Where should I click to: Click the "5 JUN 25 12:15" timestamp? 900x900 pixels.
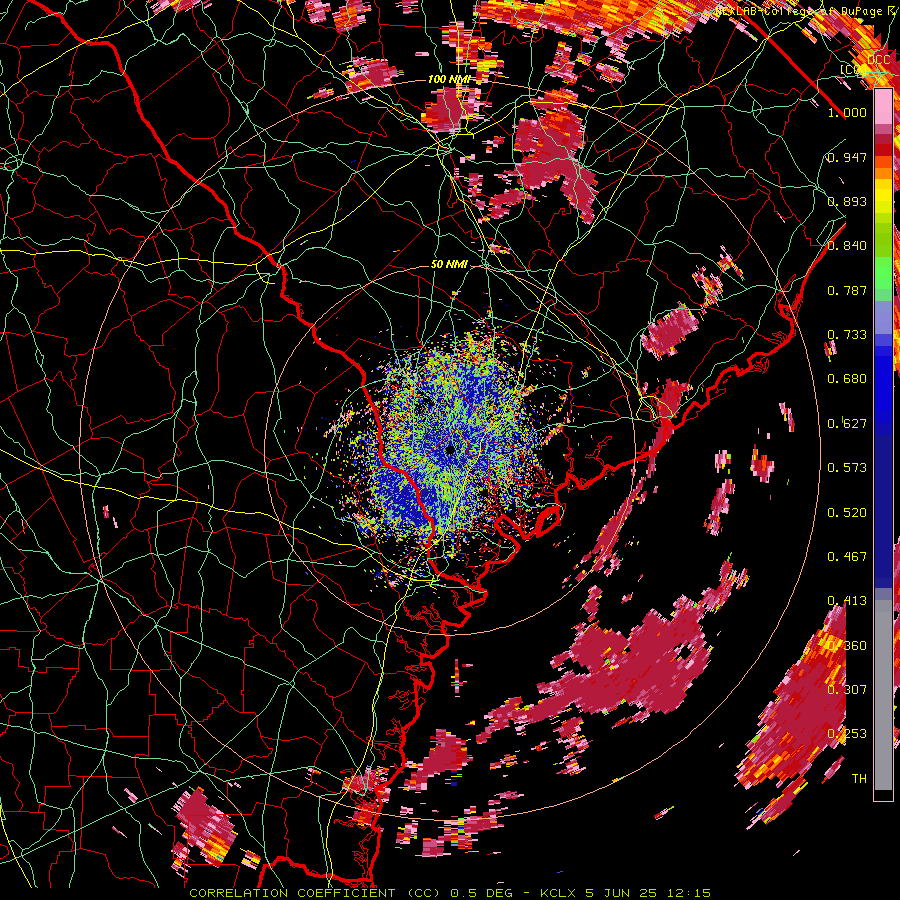[x=648, y=893]
